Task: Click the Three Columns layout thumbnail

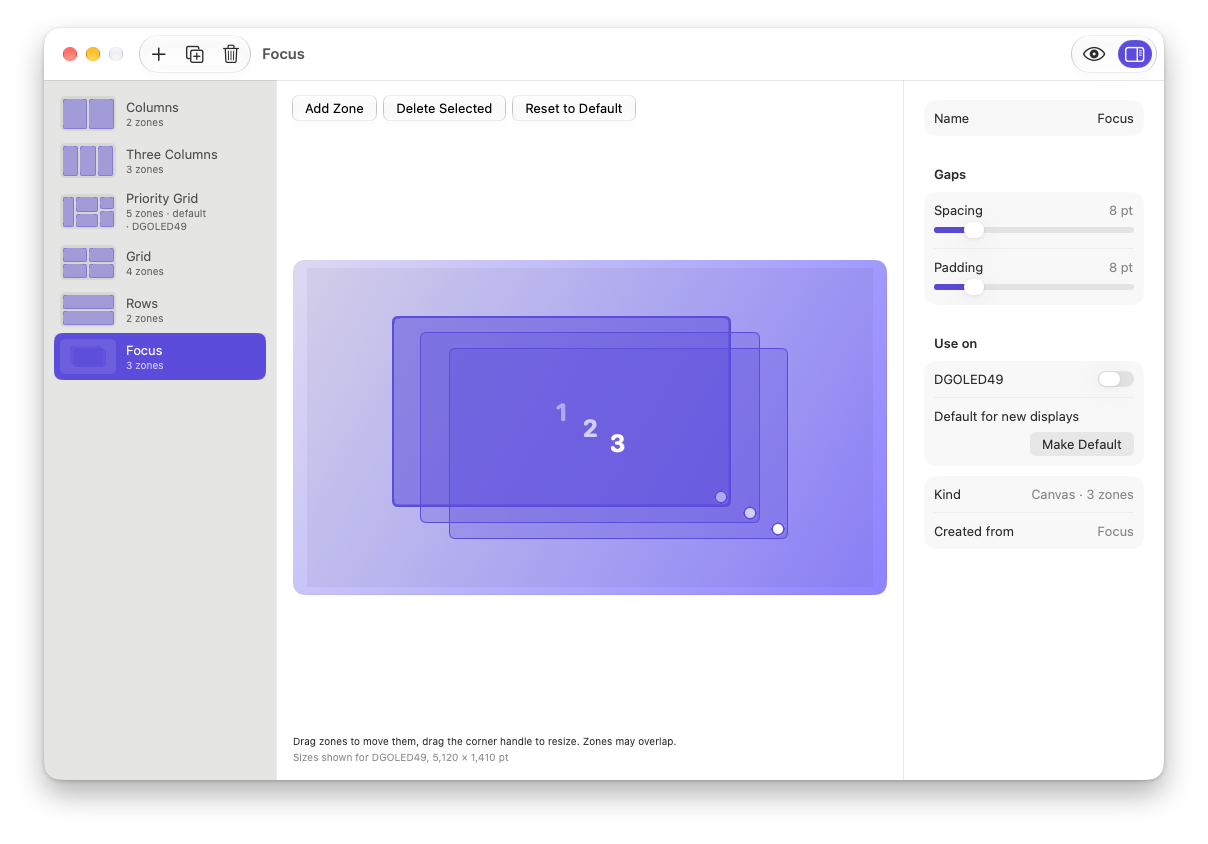Action: pyautogui.click(x=88, y=161)
